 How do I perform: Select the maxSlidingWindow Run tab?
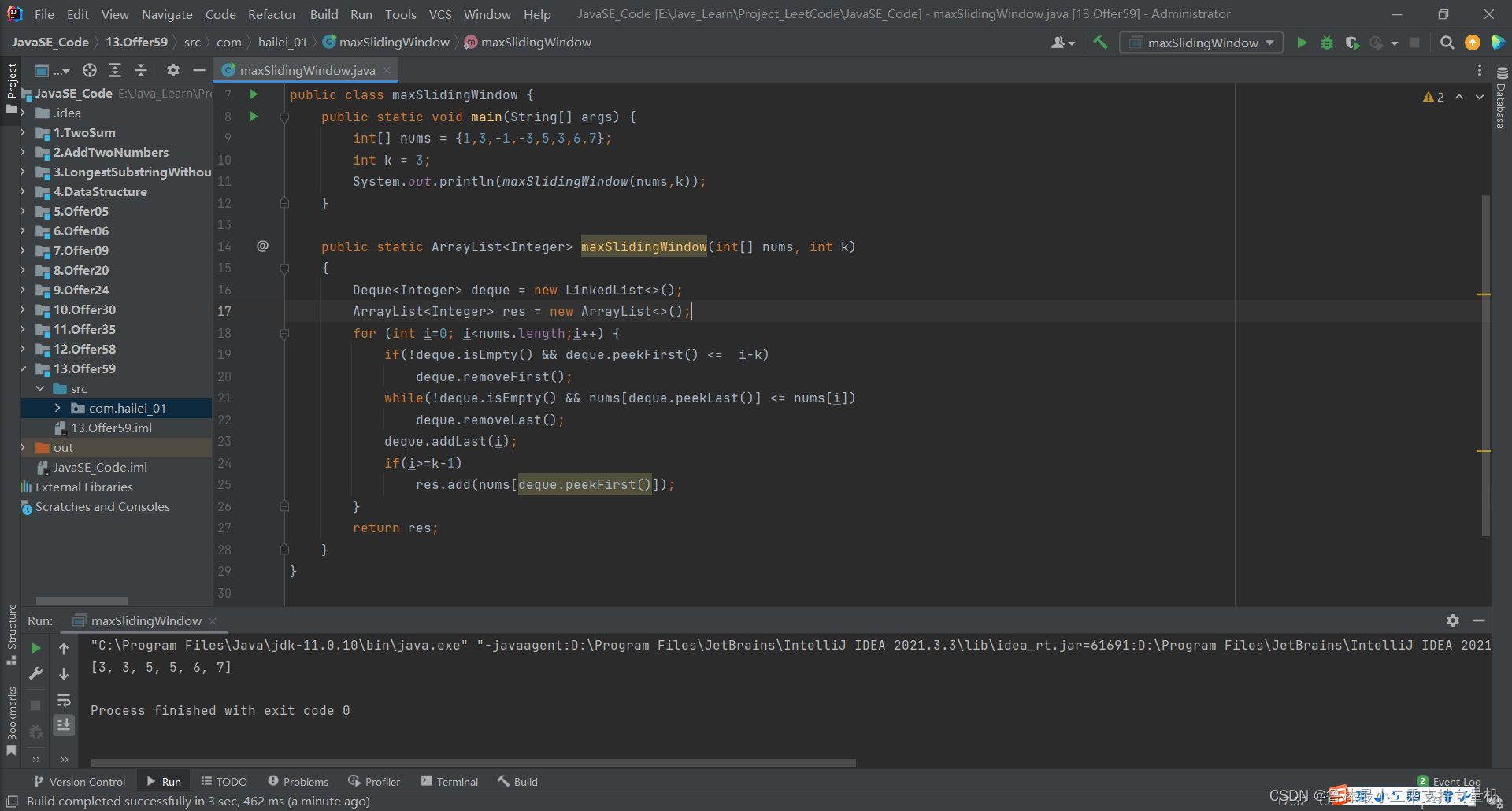click(146, 620)
